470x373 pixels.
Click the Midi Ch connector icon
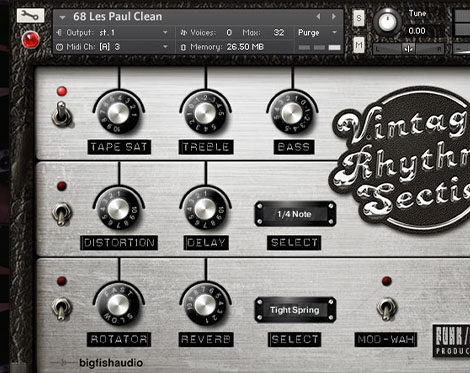pyautogui.click(x=59, y=47)
